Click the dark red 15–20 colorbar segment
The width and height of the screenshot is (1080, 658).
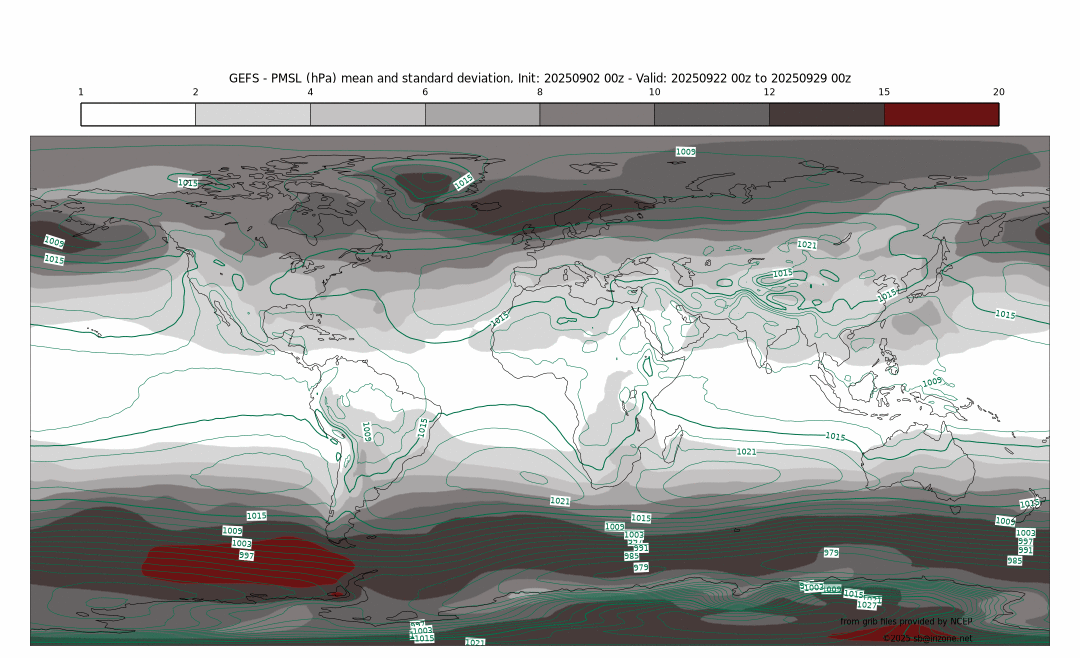pyautogui.click(x=941, y=114)
